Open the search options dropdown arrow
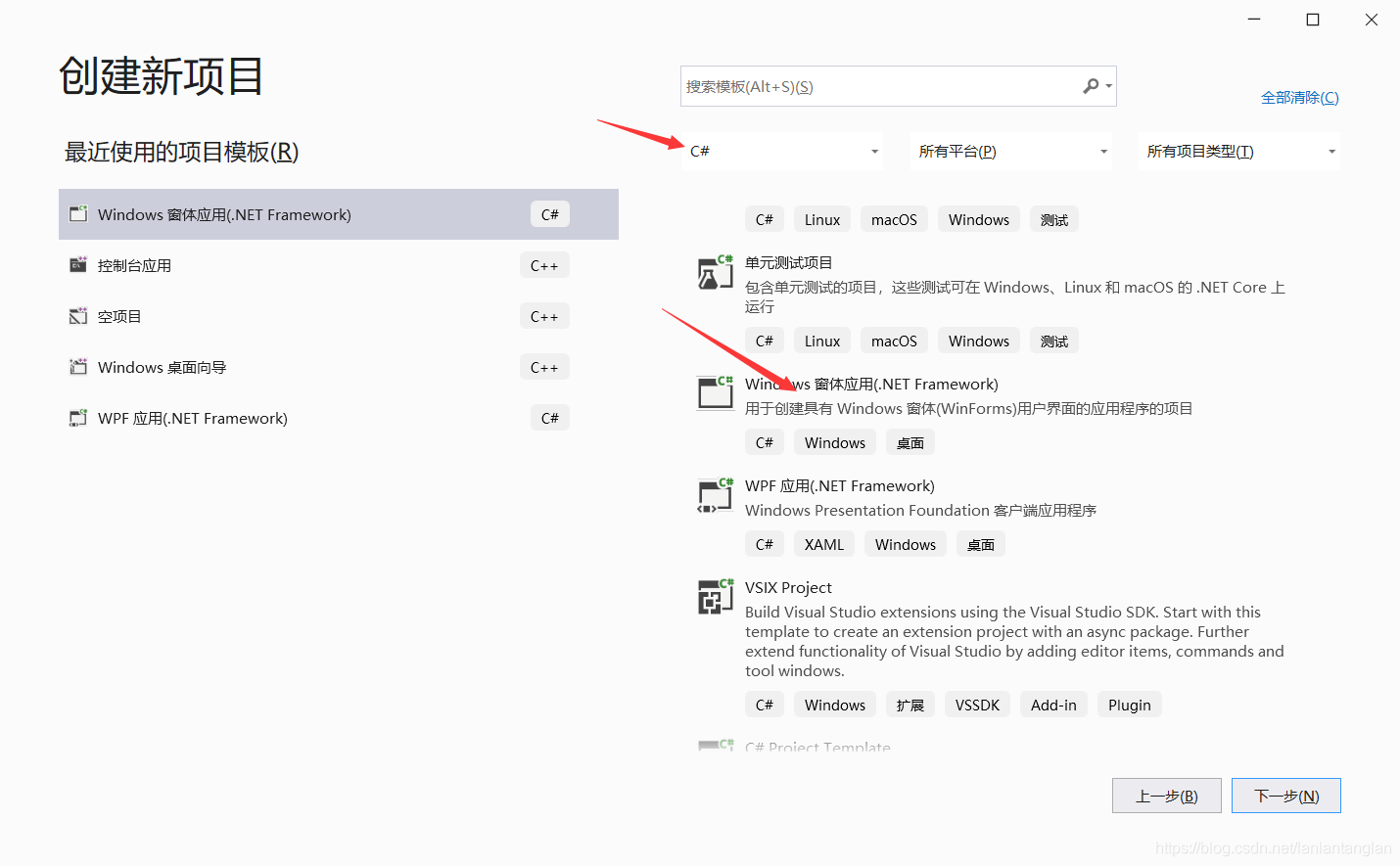 pyautogui.click(x=1109, y=86)
